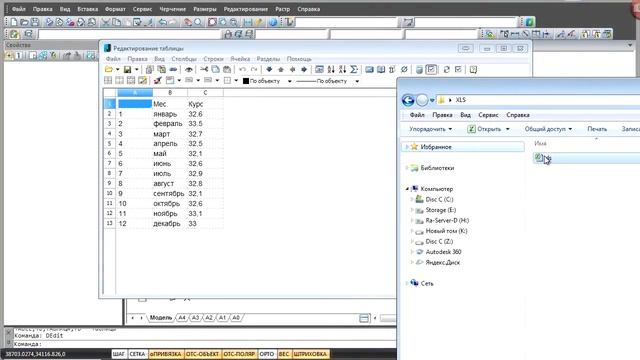Open Общий доступ dropdown in Explorer
640x360 pixels.
tap(548, 129)
